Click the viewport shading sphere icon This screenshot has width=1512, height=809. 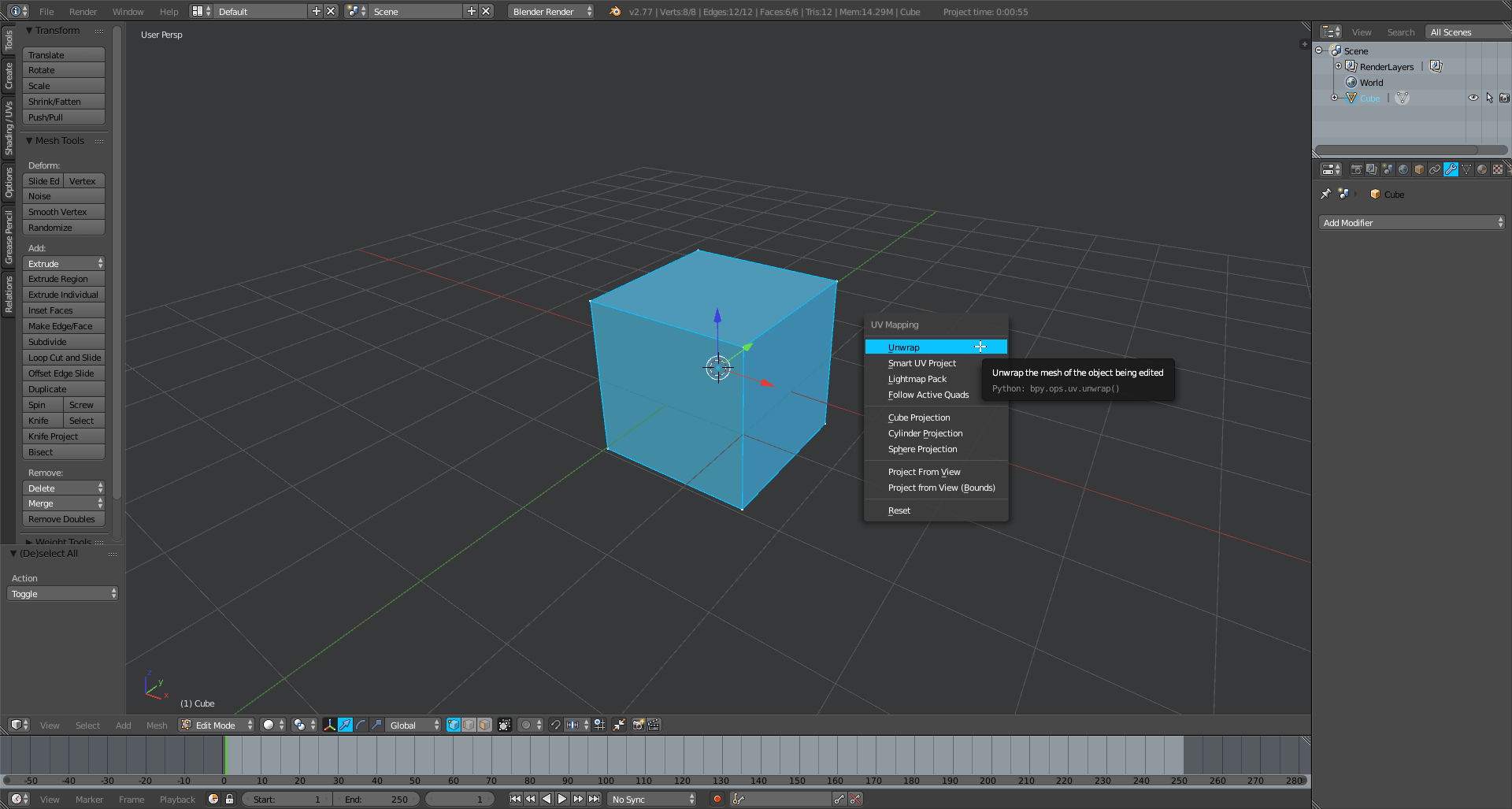[273, 725]
